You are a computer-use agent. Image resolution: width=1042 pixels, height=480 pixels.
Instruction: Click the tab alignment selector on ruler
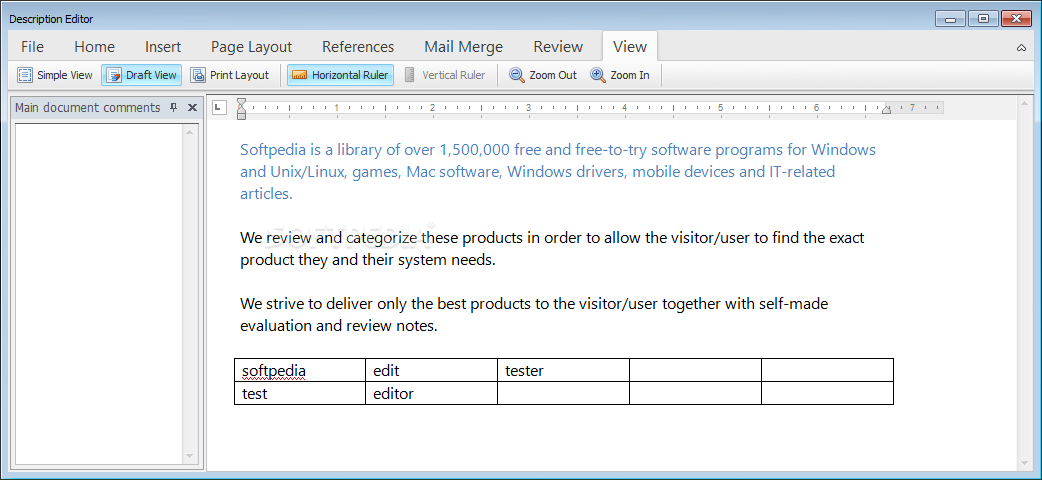(x=219, y=107)
